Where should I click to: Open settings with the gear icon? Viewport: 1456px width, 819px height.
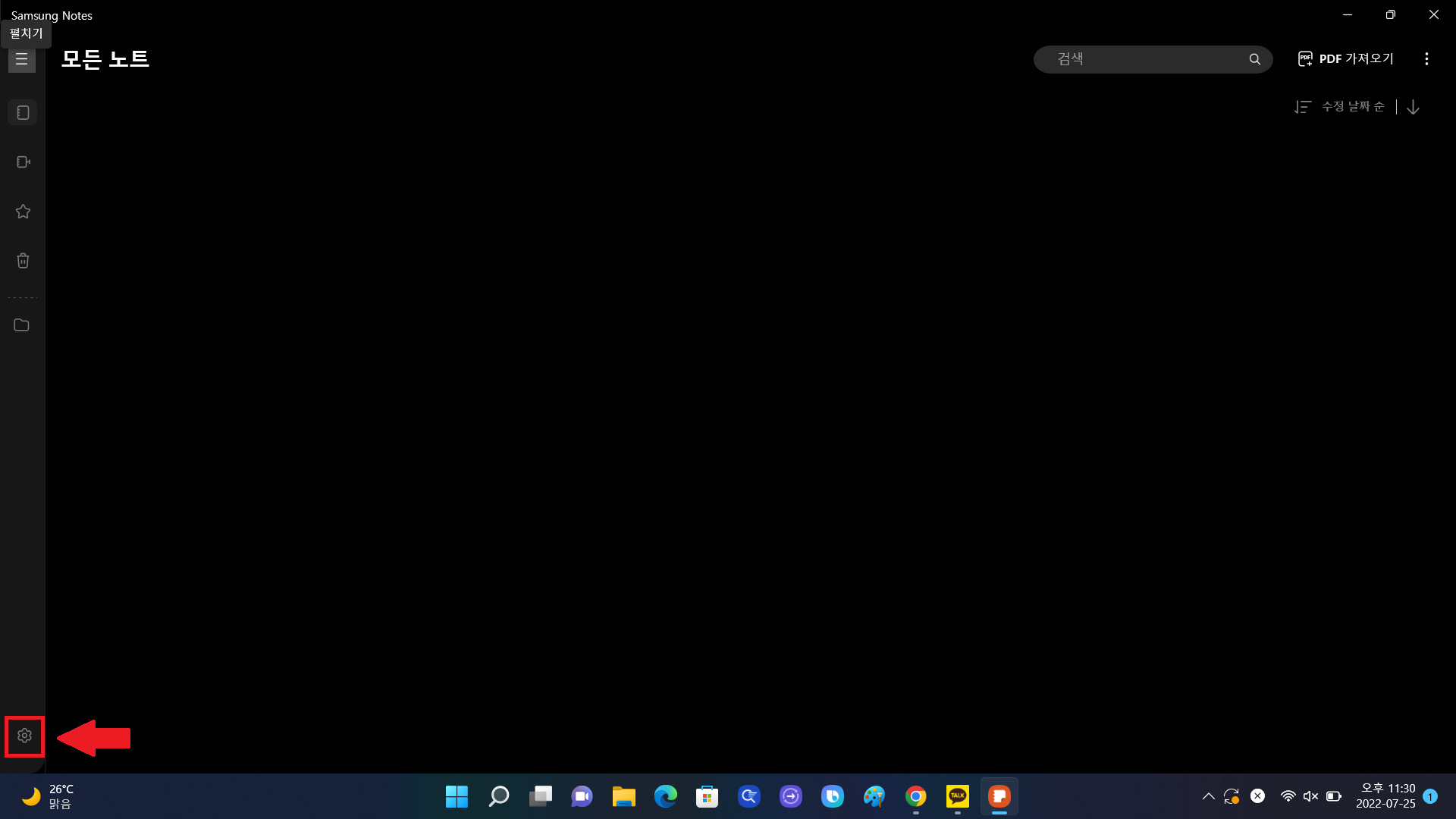click(x=24, y=736)
